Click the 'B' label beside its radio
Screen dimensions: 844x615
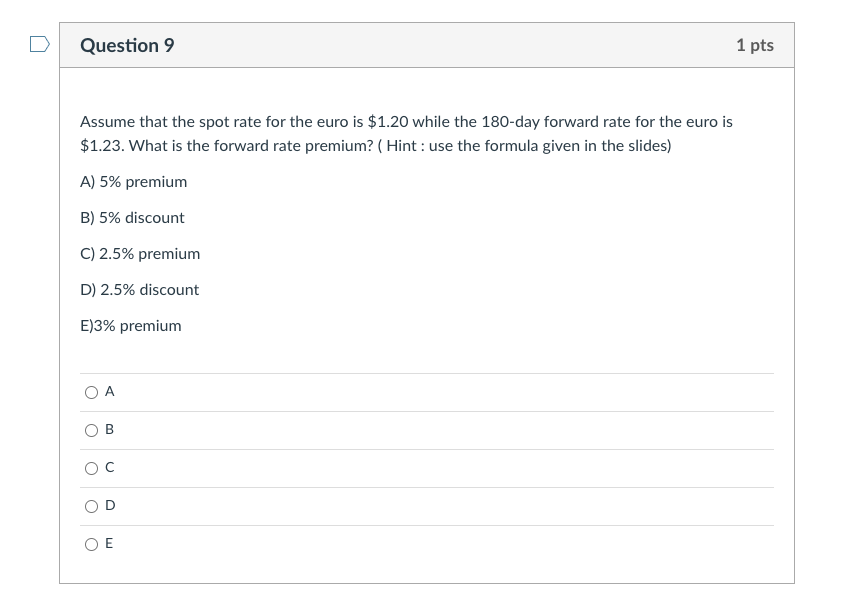point(110,430)
